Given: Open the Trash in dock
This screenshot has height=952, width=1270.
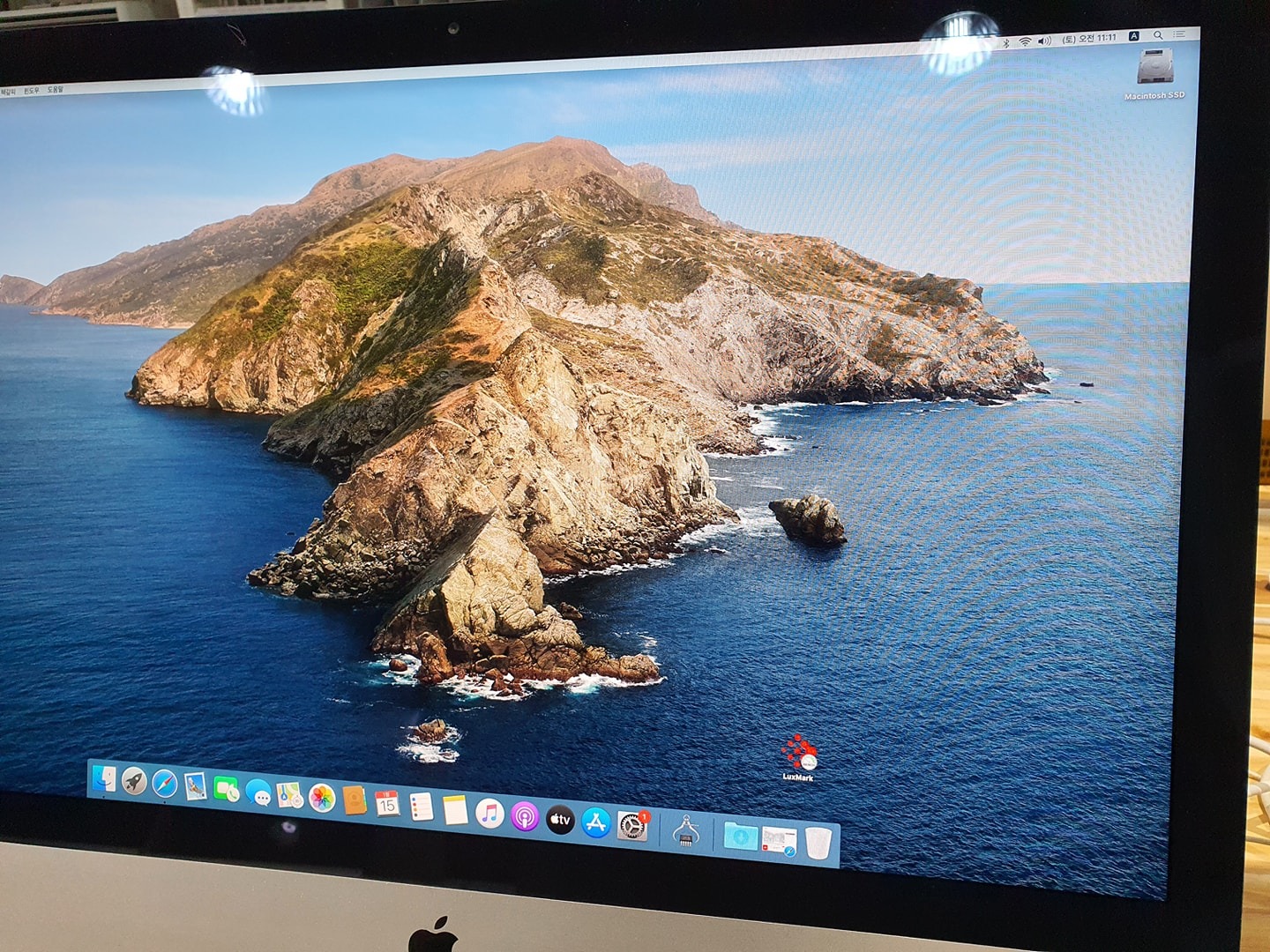Looking at the screenshot, I should coord(818,844).
